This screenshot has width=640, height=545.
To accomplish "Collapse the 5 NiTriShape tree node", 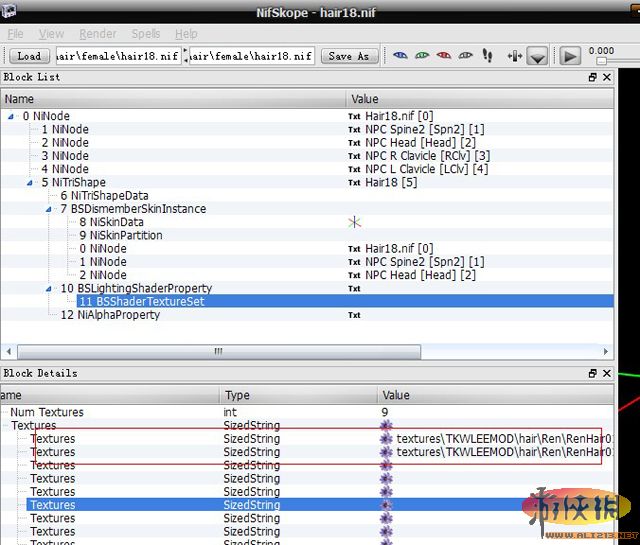I will click(x=31, y=183).
